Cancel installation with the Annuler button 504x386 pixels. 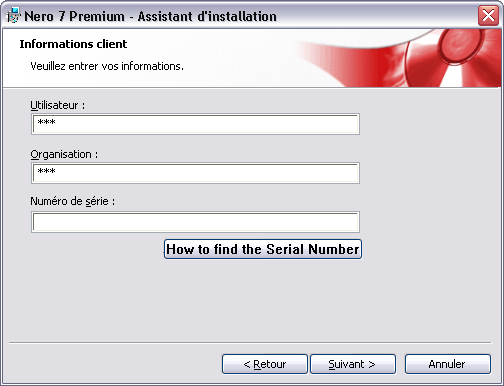pos(448,364)
